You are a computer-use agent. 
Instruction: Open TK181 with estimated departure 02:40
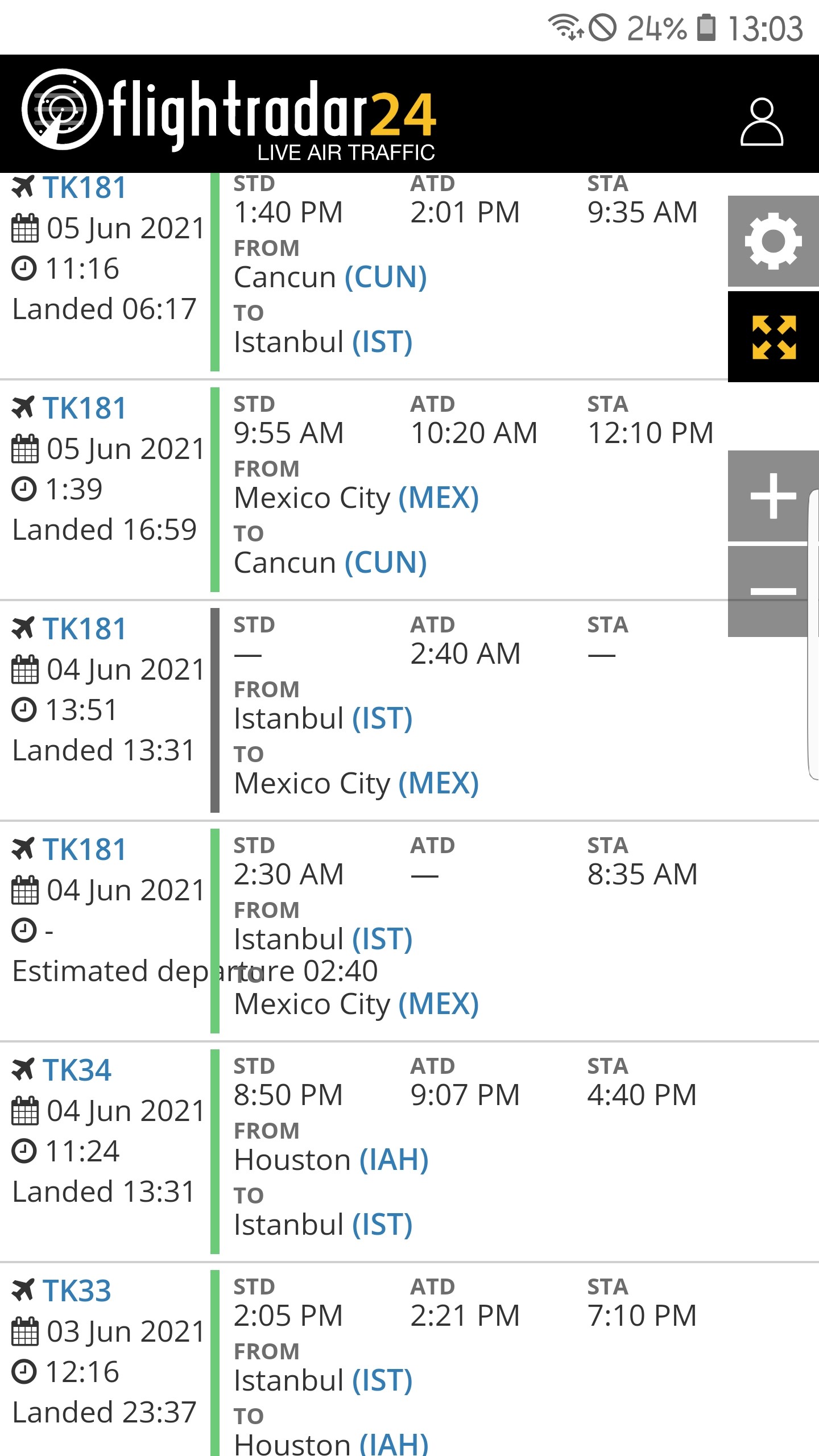click(x=84, y=850)
